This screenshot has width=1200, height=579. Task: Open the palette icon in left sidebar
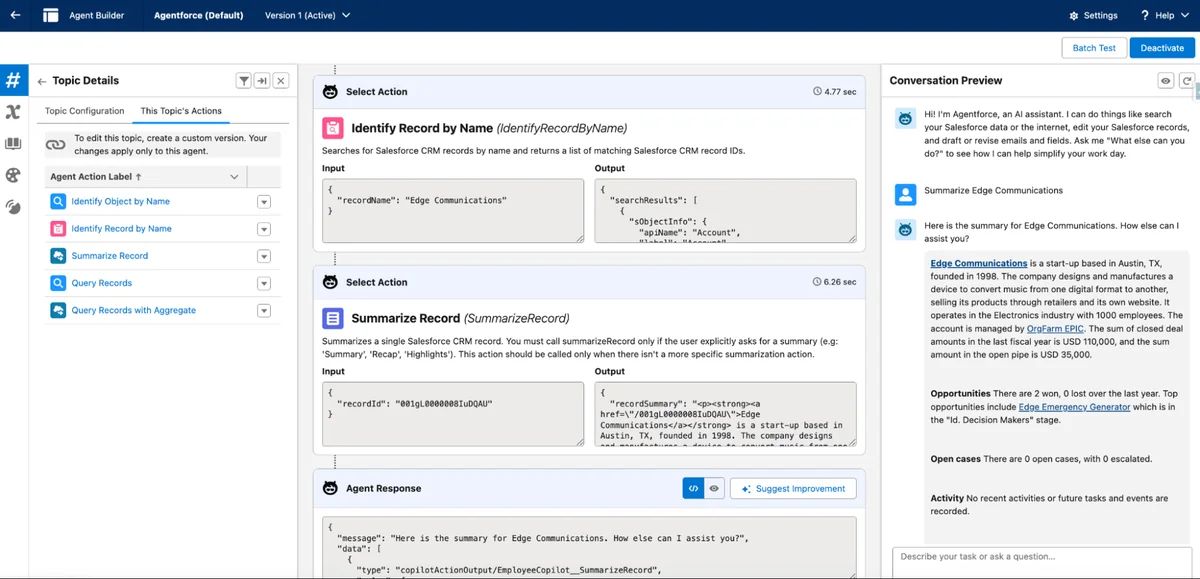pos(13,175)
